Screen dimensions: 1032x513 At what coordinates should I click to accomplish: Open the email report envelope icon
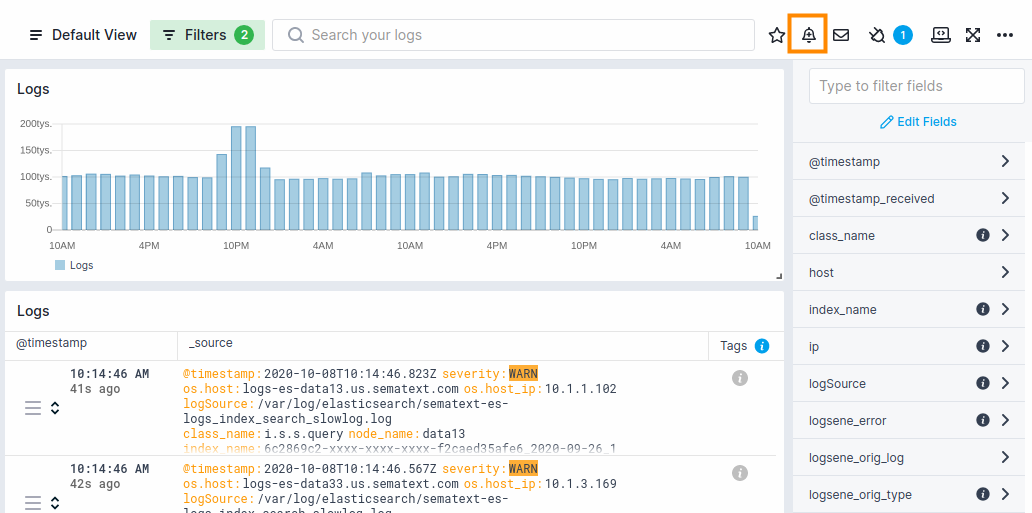(841, 35)
